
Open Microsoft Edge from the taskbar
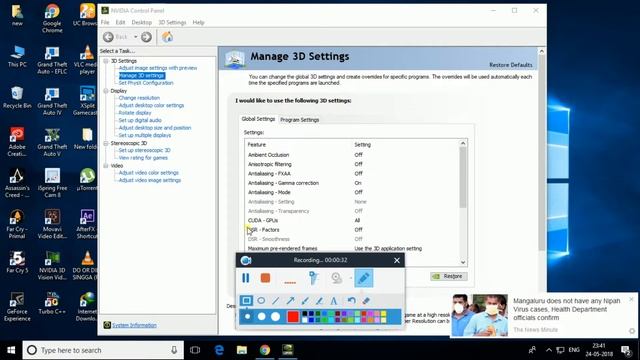click(219, 350)
